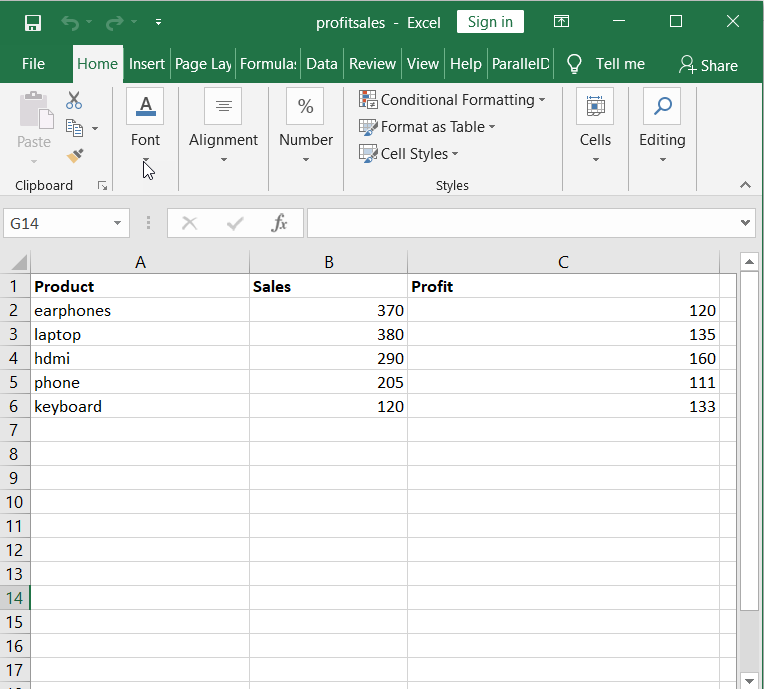Collapse the ribbon with the chevron
The image size is (764, 689).
(x=745, y=185)
